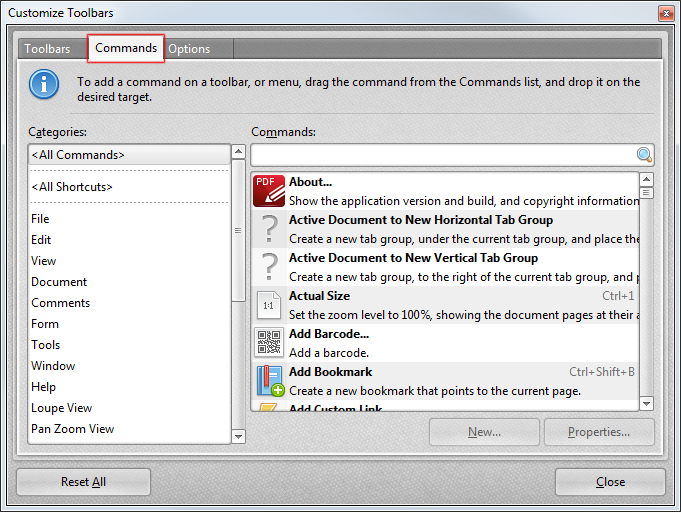Select the Add Bookmark command text
The height and width of the screenshot is (512, 681).
(x=331, y=372)
